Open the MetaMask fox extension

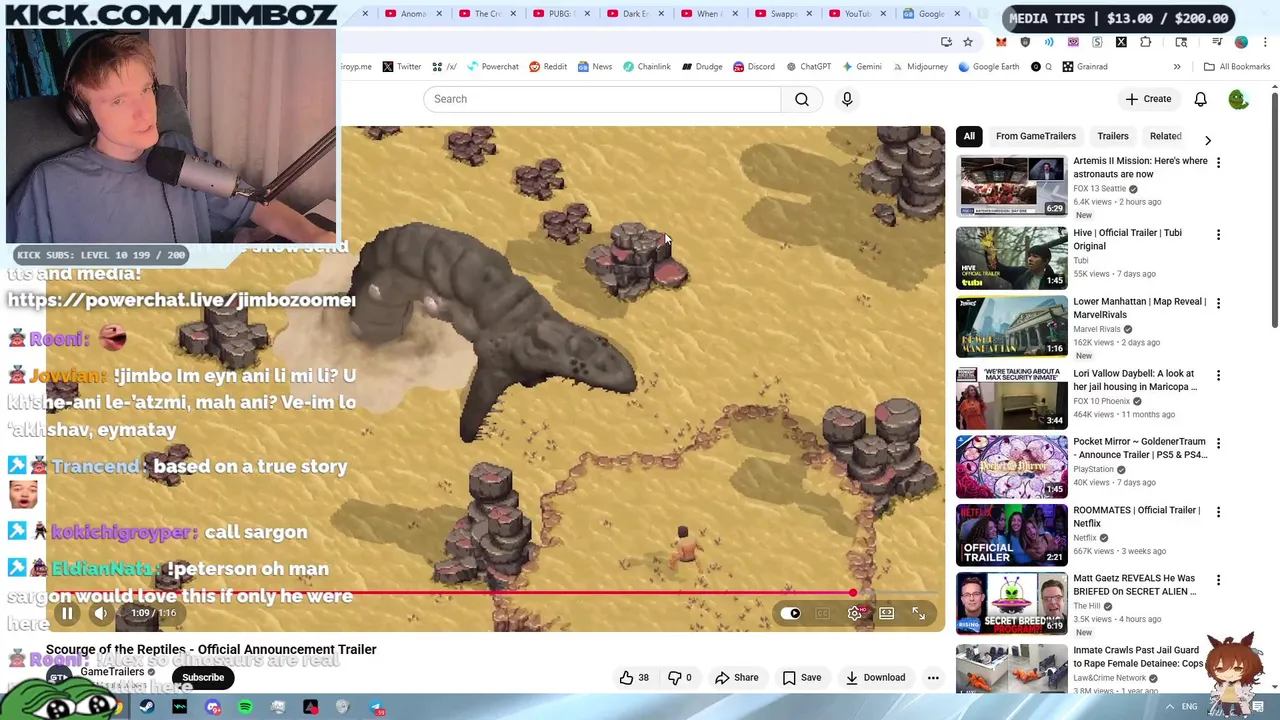coord(1001,42)
